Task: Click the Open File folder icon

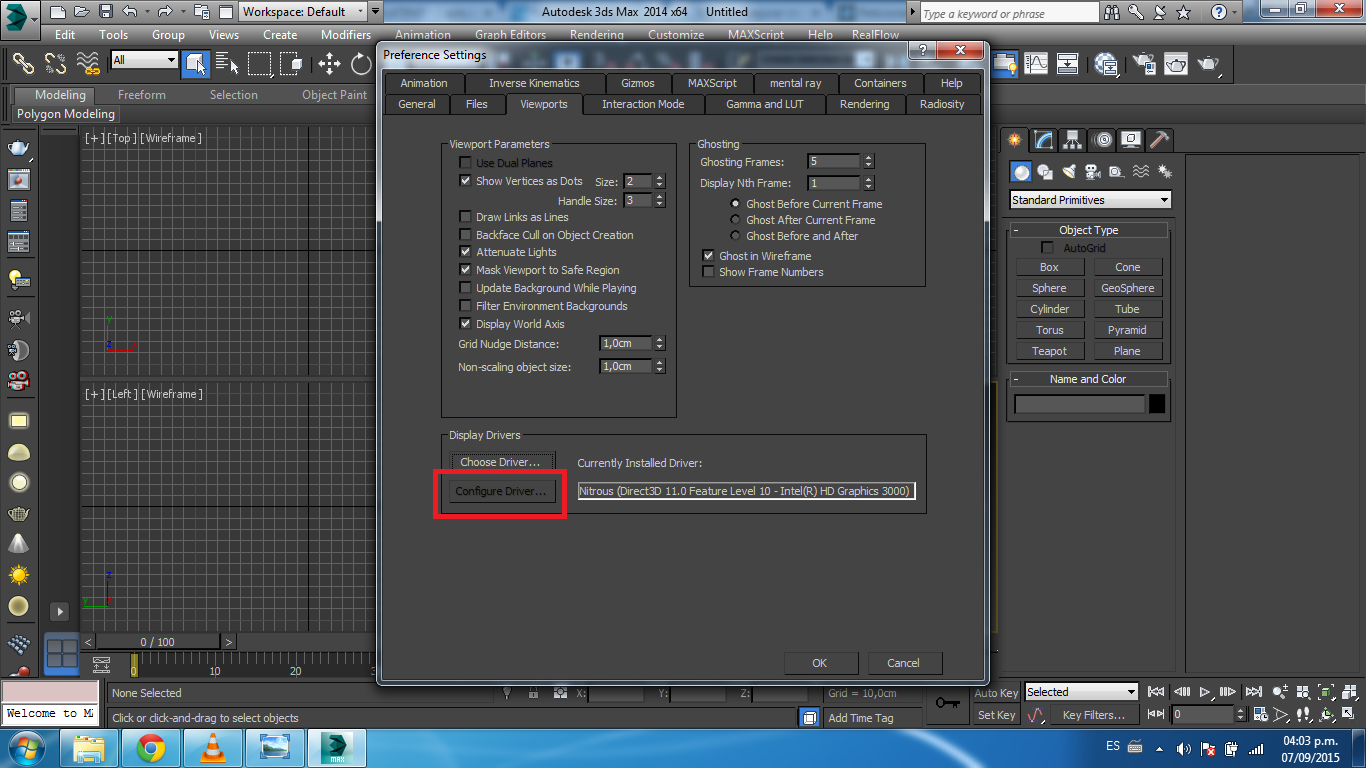Action: [81, 12]
